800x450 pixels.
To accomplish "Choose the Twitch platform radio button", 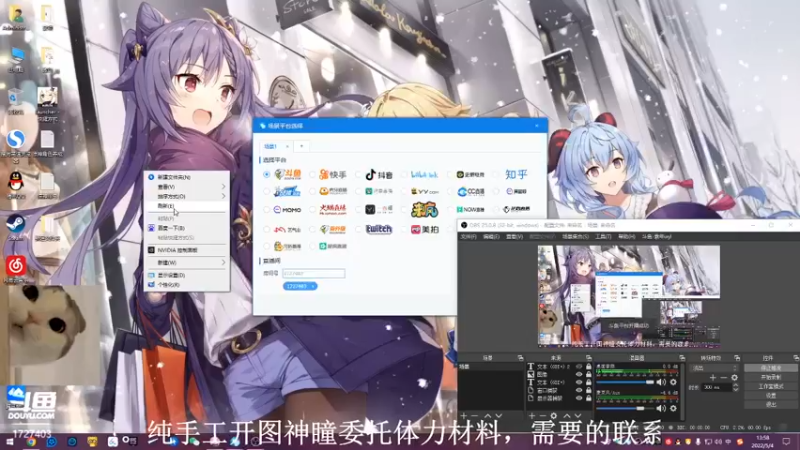I will [358, 230].
